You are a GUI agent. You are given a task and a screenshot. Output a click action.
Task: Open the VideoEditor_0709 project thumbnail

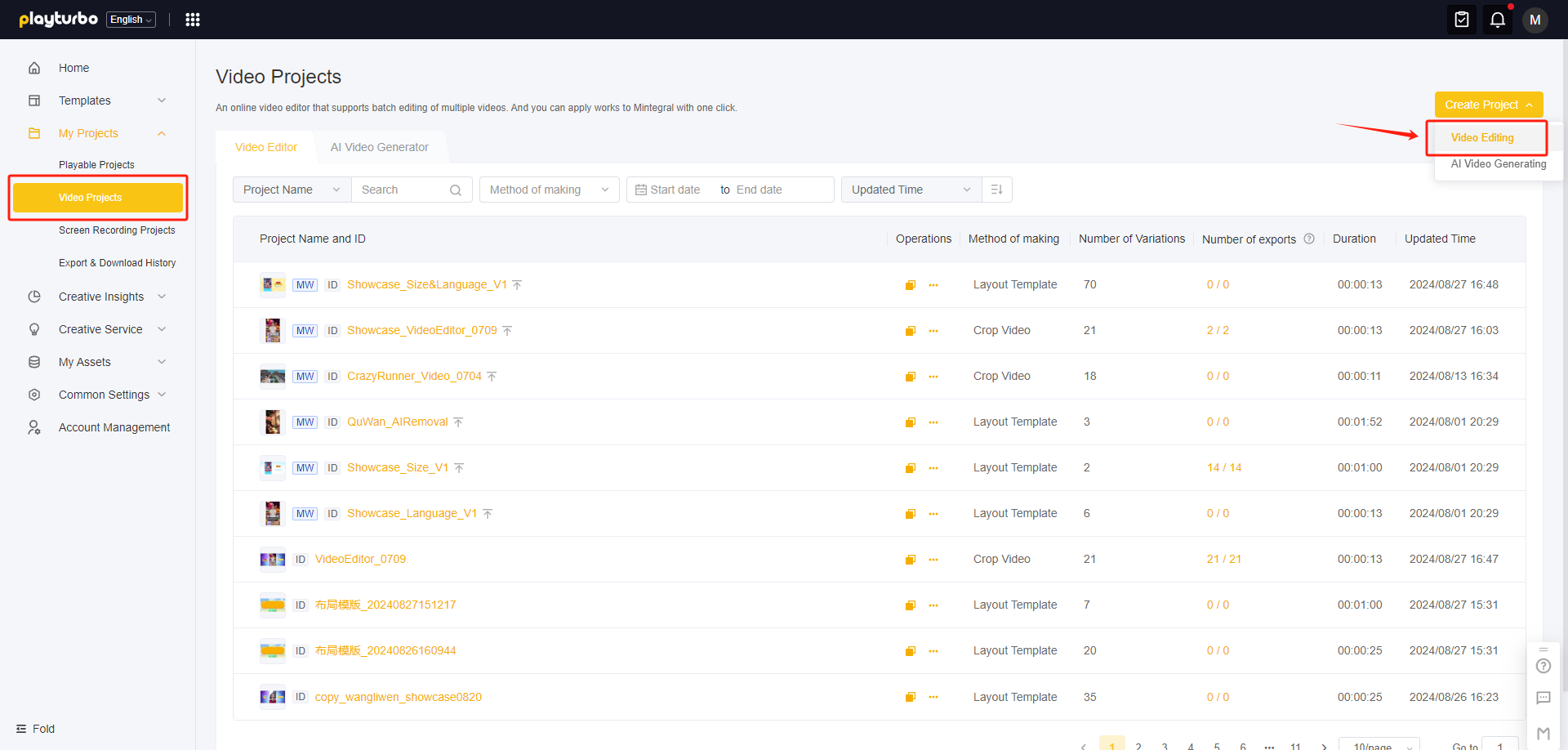click(x=272, y=560)
